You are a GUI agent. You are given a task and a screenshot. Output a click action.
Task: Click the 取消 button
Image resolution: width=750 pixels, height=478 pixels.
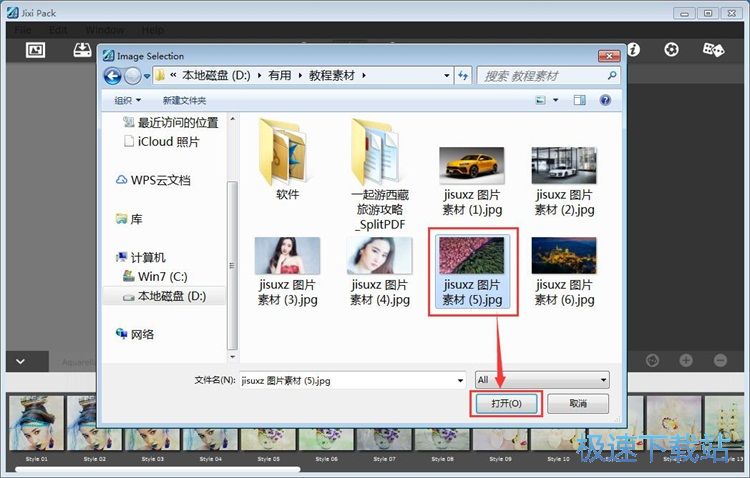[x=578, y=403]
